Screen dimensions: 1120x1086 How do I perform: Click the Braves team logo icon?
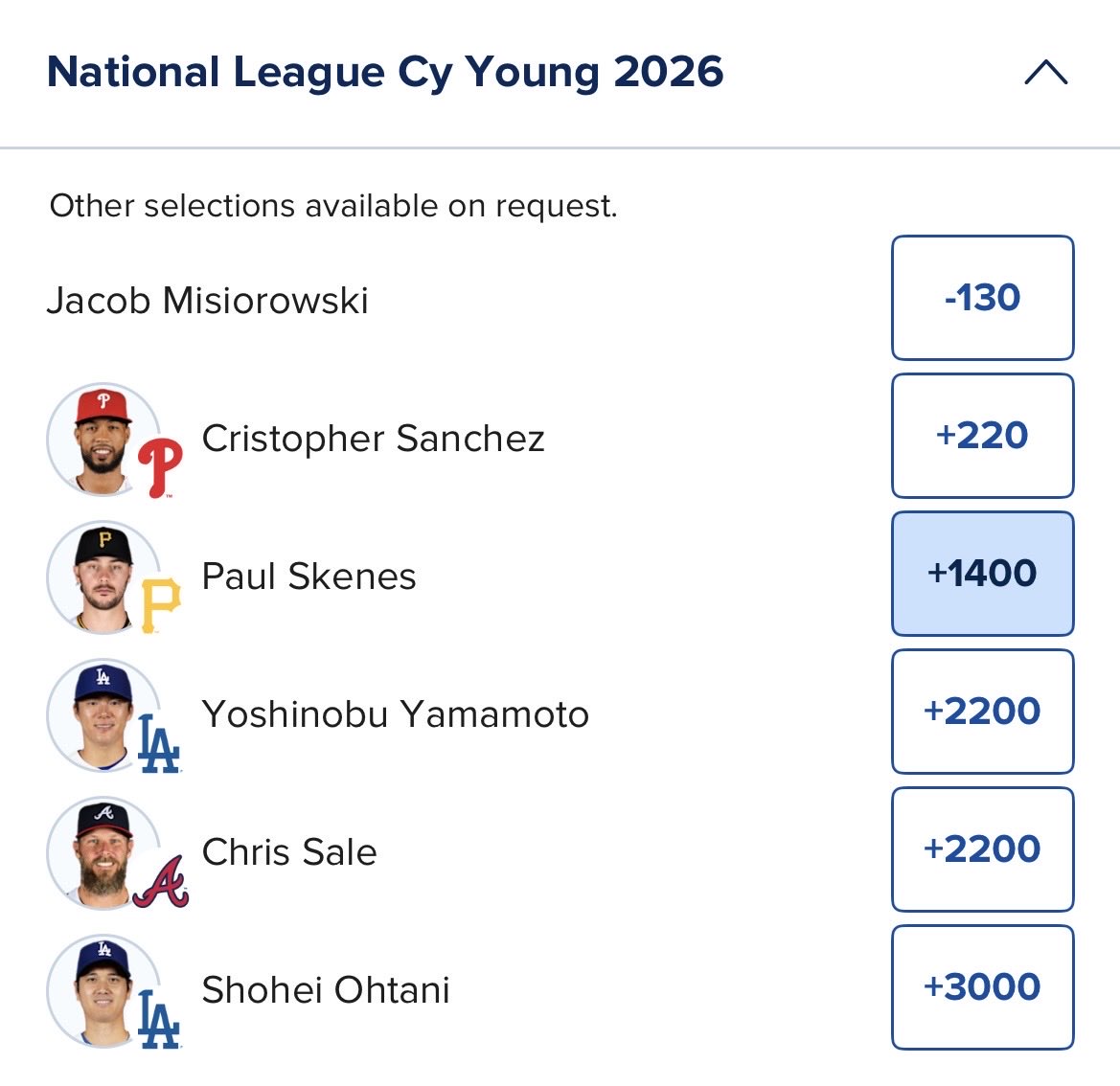[161, 882]
